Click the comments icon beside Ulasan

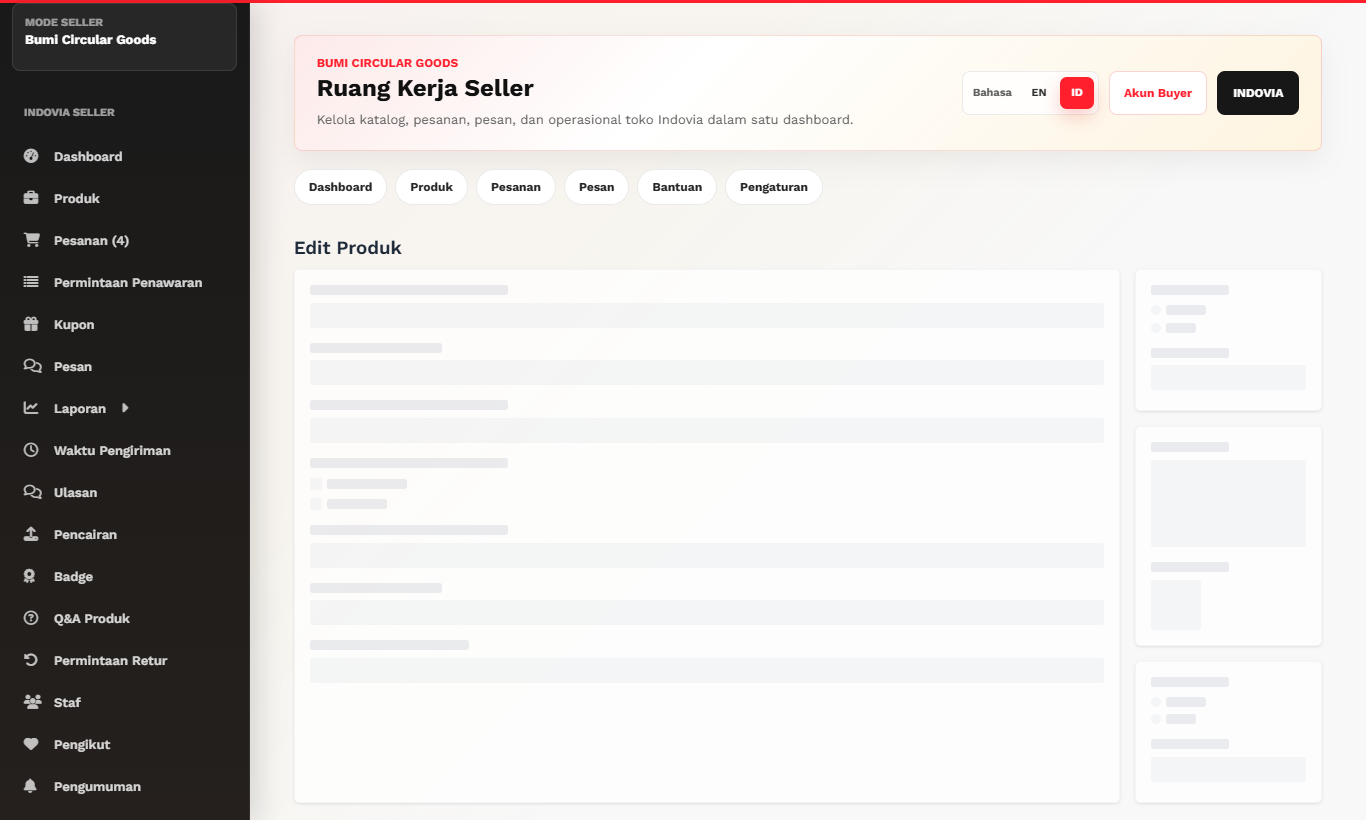point(32,492)
